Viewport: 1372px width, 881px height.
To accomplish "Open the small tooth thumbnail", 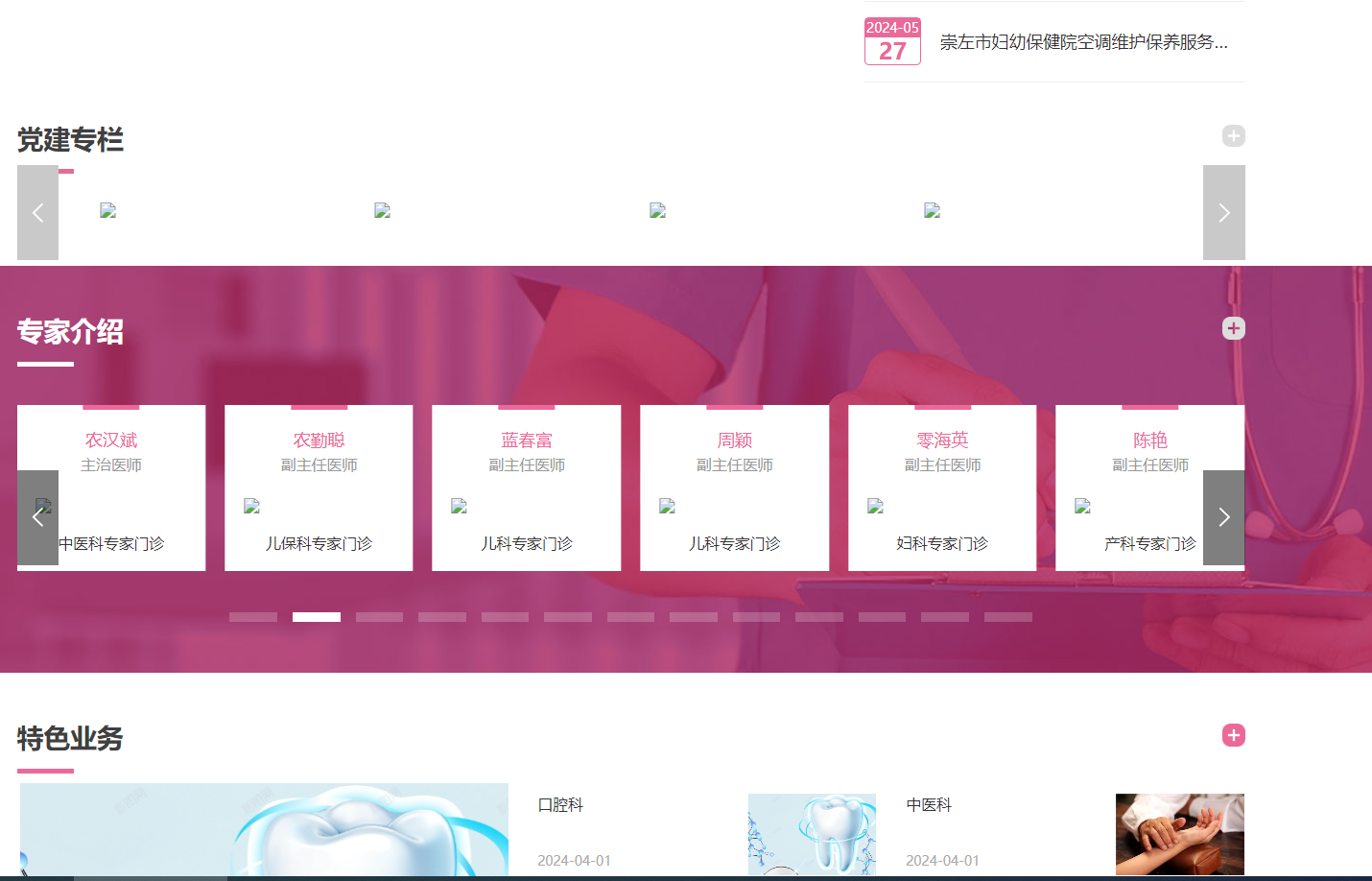I will (x=812, y=834).
